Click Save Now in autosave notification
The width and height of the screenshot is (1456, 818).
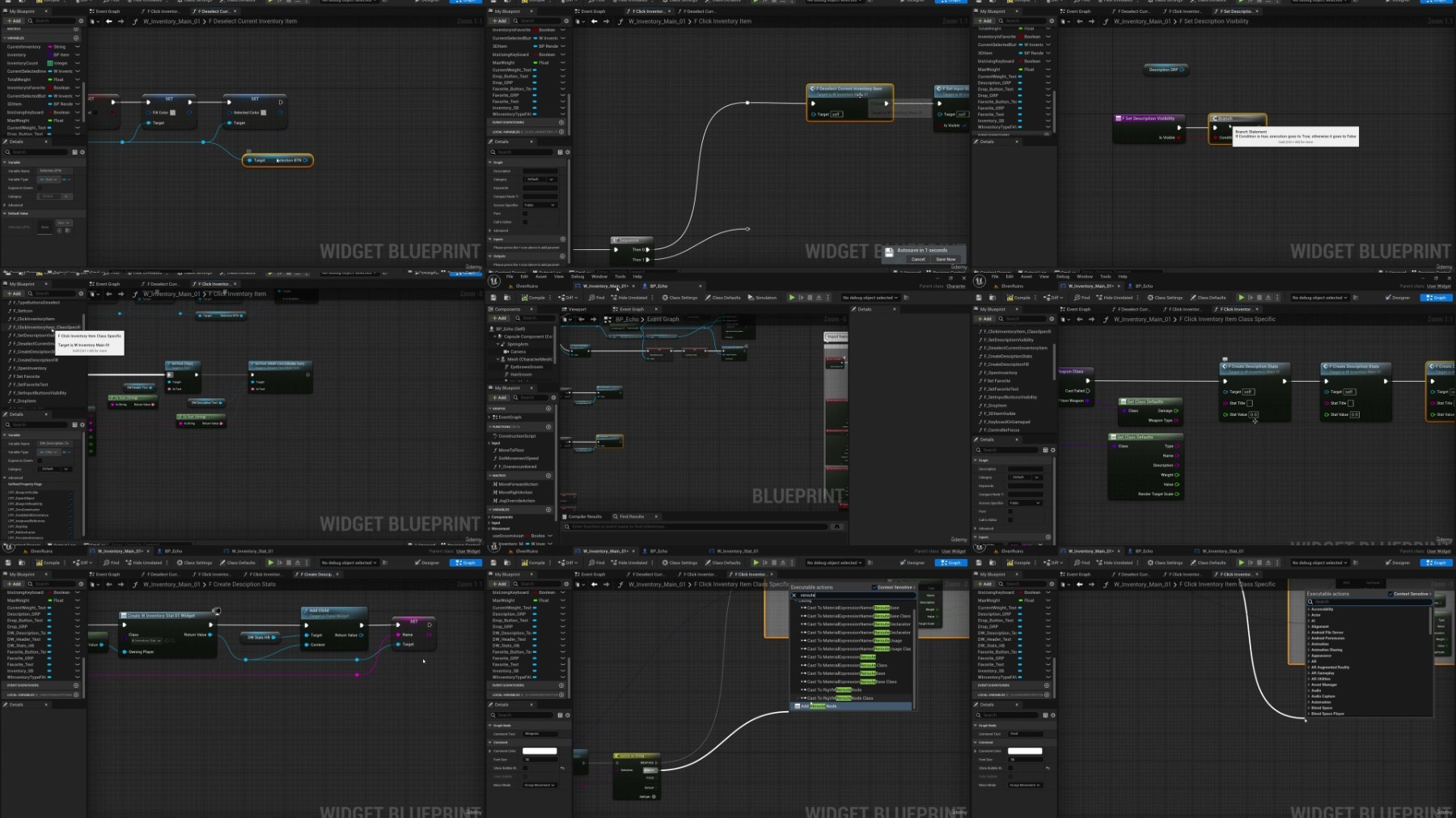pyautogui.click(x=945, y=260)
